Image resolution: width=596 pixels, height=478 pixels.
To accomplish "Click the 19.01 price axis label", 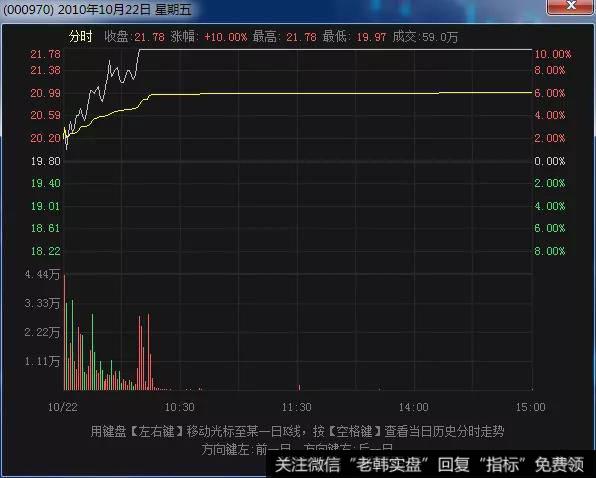I will pyautogui.click(x=45, y=206).
